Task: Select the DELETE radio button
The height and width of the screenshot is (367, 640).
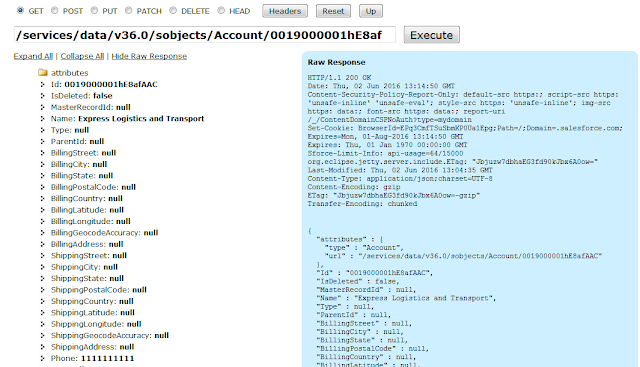Action: tap(173, 11)
